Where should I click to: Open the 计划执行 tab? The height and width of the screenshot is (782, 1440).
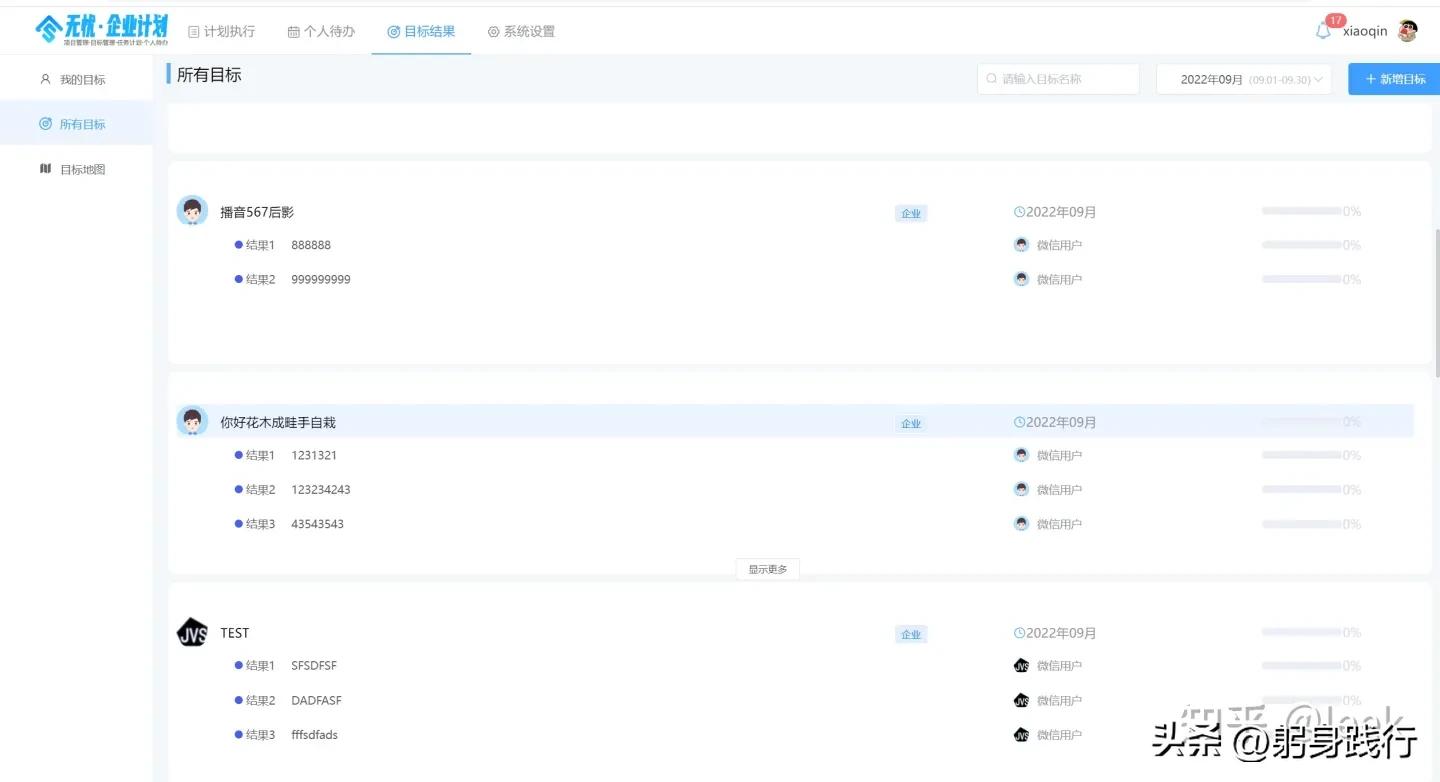(x=221, y=31)
